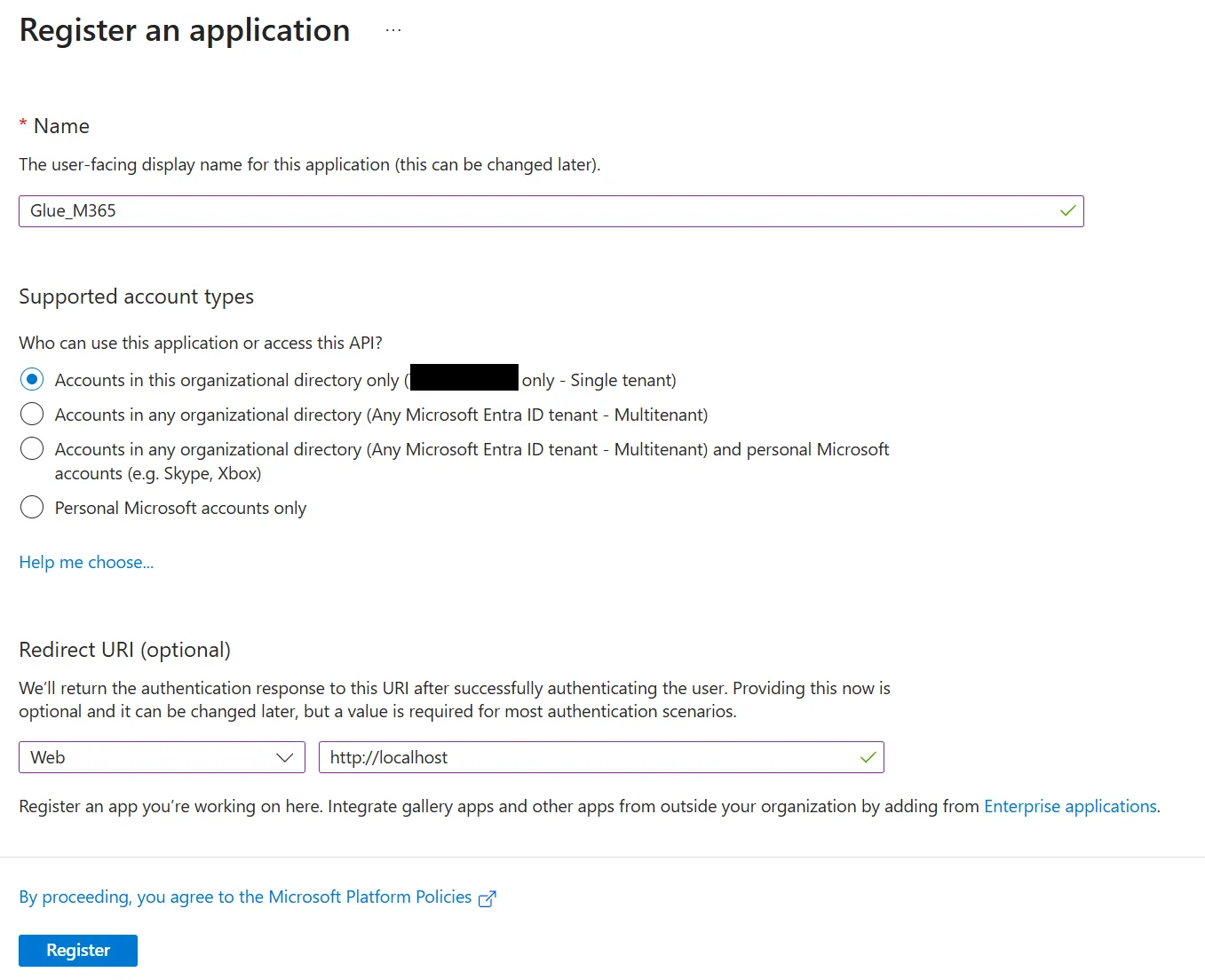The width and height of the screenshot is (1205, 980).
Task: Expand the platform type combo box
Action: click(160, 757)
